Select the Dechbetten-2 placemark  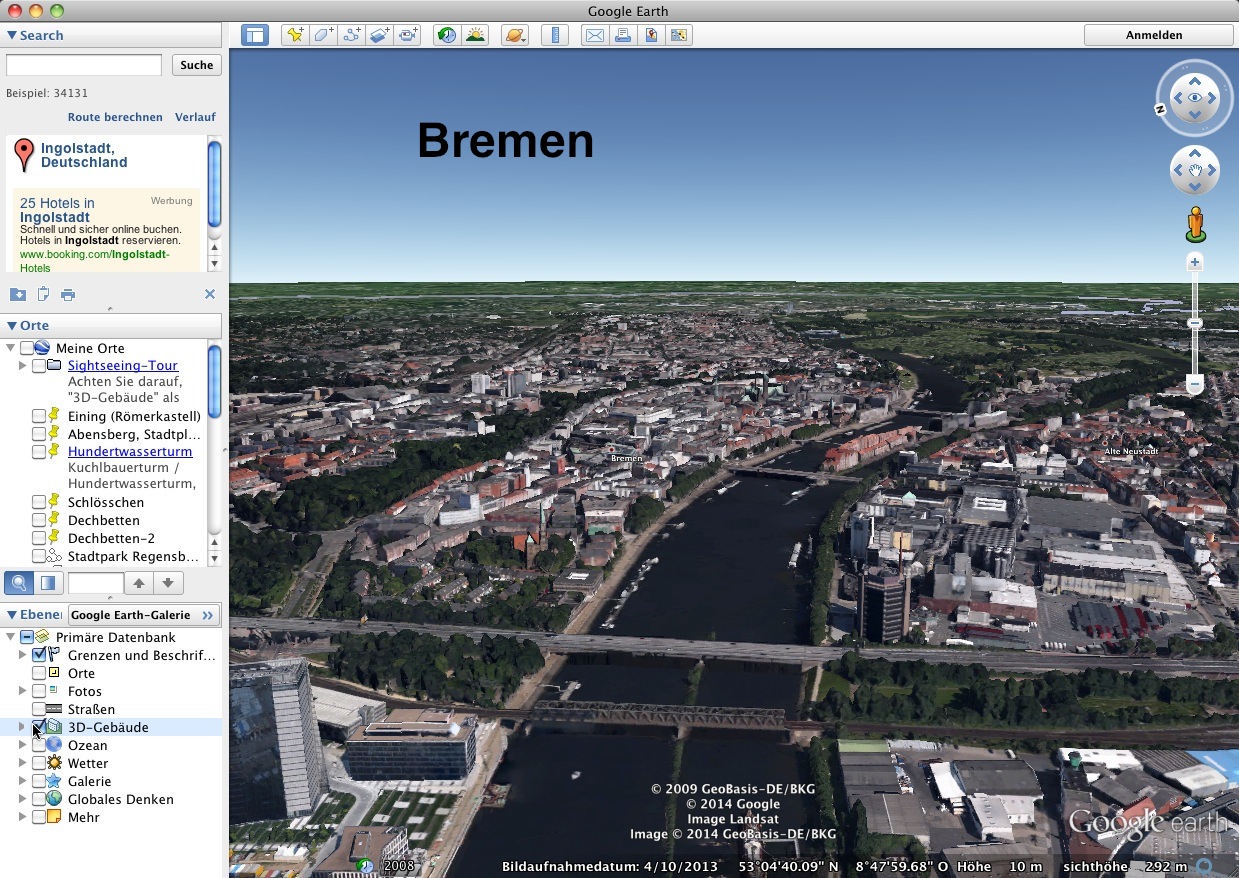click(x=111, y=538)
